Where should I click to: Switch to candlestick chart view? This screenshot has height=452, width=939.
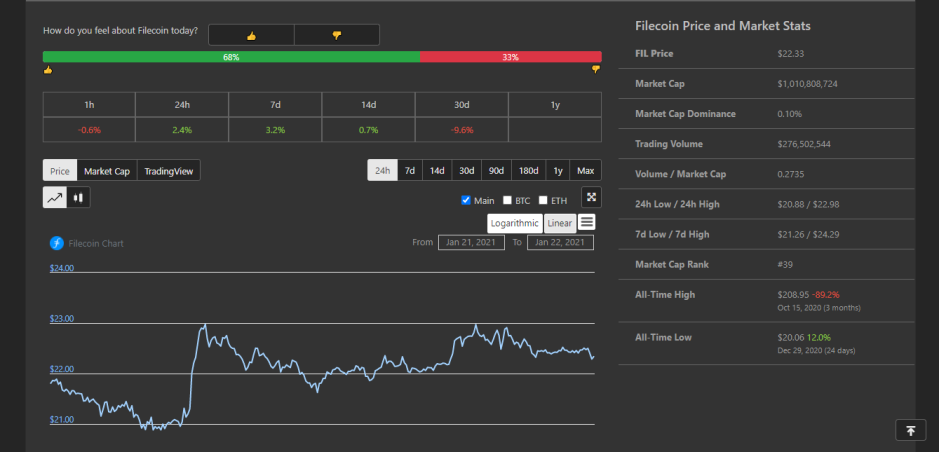(78, 197)
